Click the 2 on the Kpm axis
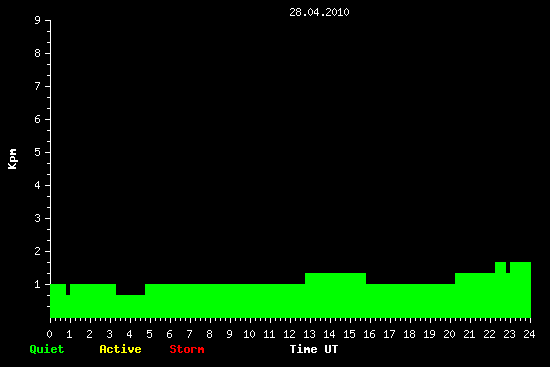550x367 pixels. point(38,251)
